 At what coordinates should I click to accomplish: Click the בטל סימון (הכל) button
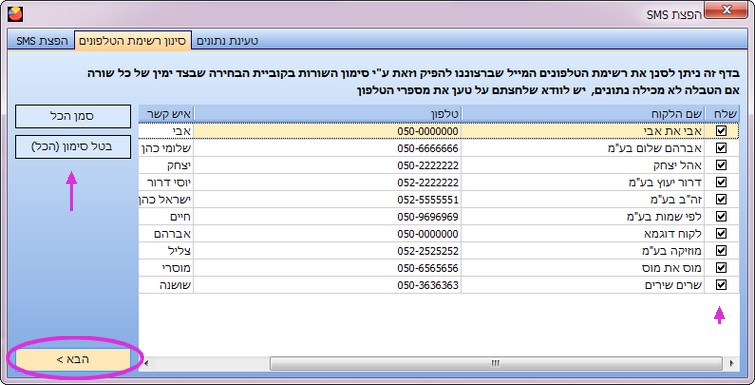point(73,147)
